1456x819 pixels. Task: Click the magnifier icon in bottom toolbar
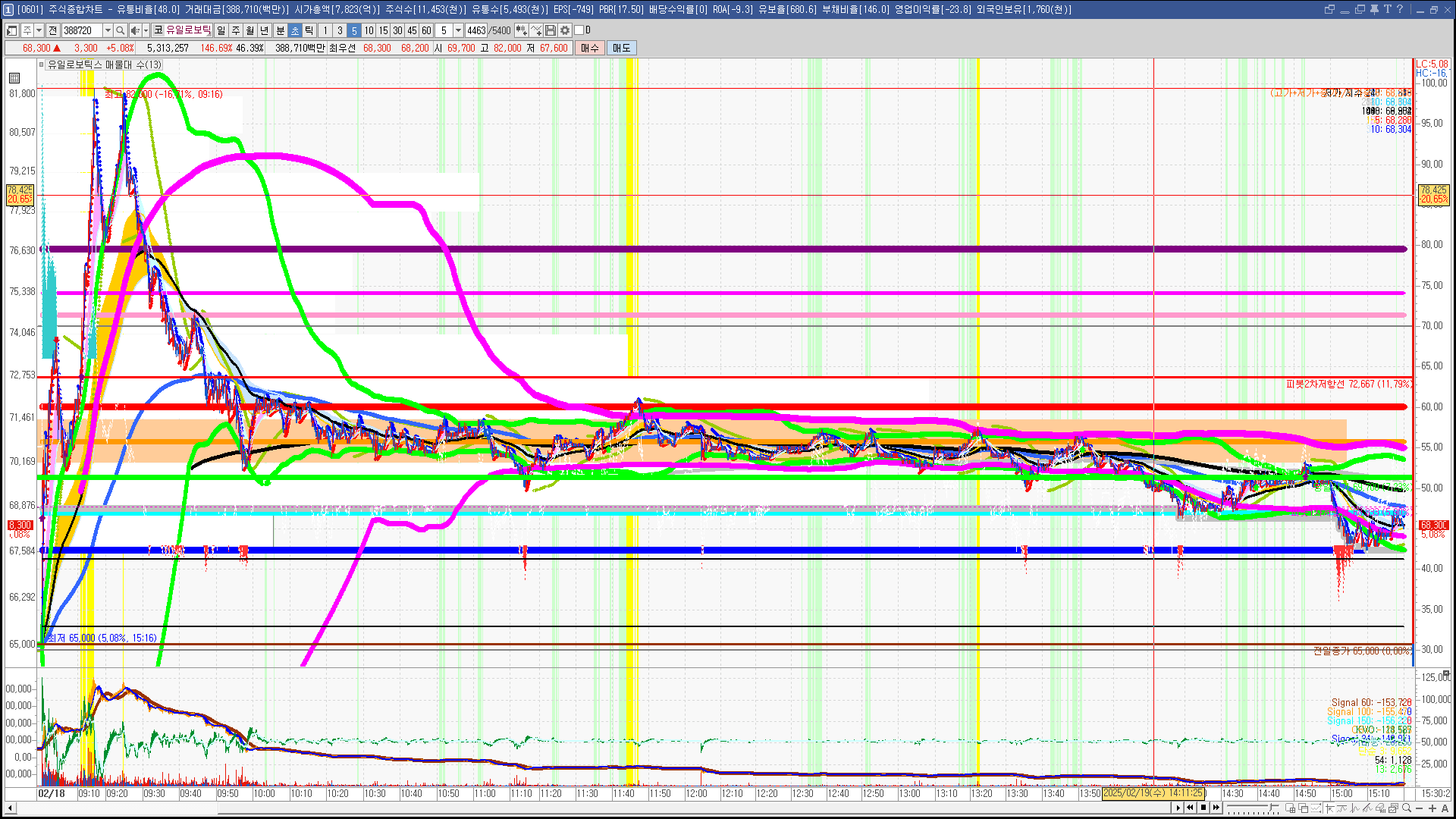(x=1407, y=808)
